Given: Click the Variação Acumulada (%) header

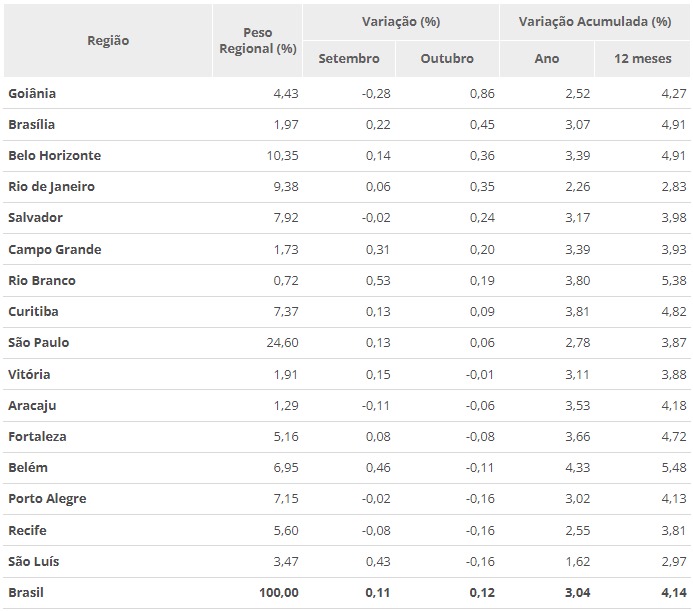Looking at the screenshot, I should click(595, 22).
